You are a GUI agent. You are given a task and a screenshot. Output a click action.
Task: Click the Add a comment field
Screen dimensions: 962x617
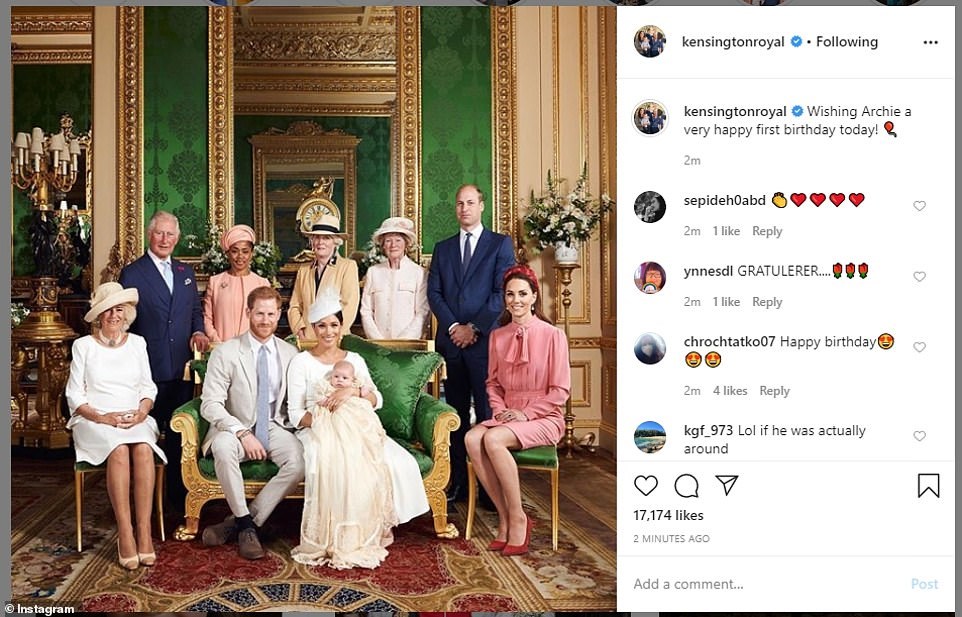pyautogui.click(x=760, y=584)
